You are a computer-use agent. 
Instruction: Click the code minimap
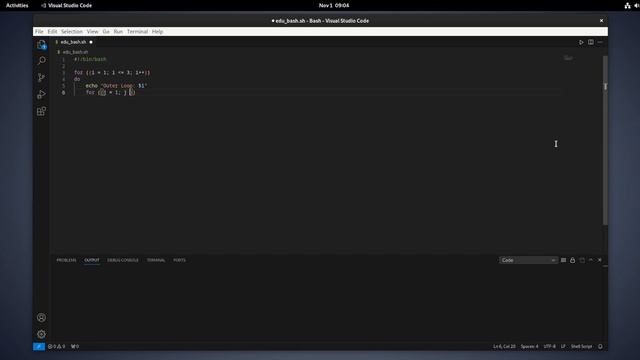(569, 58)
